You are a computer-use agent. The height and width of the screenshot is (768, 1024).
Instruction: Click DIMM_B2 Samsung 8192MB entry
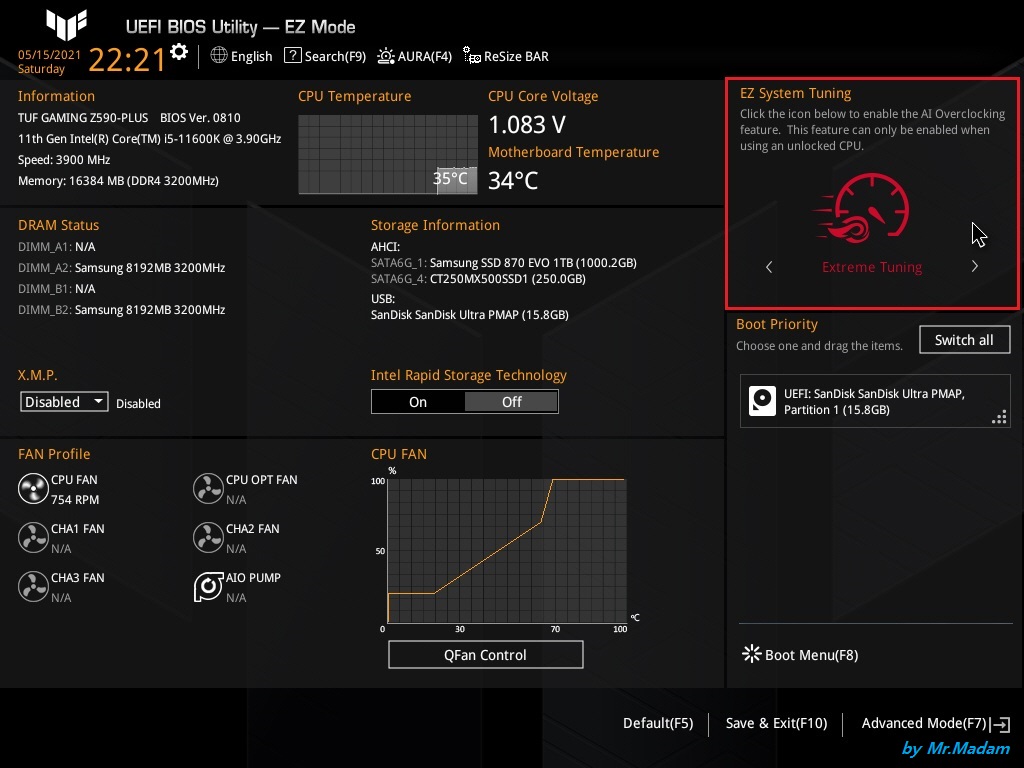coord(121,310)
